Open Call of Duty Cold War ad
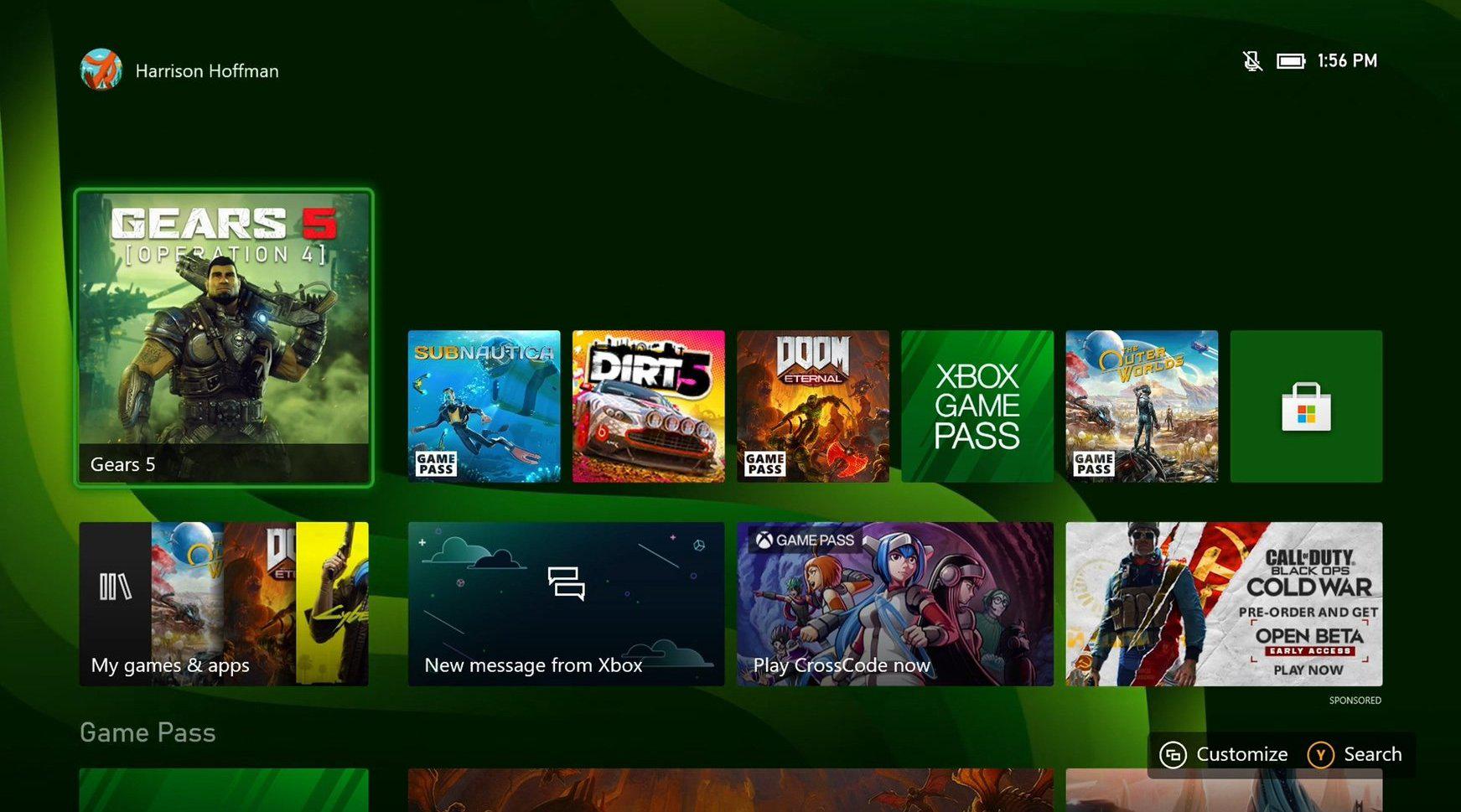The width and height of the screenshot is (1461, 812). 1223,604
